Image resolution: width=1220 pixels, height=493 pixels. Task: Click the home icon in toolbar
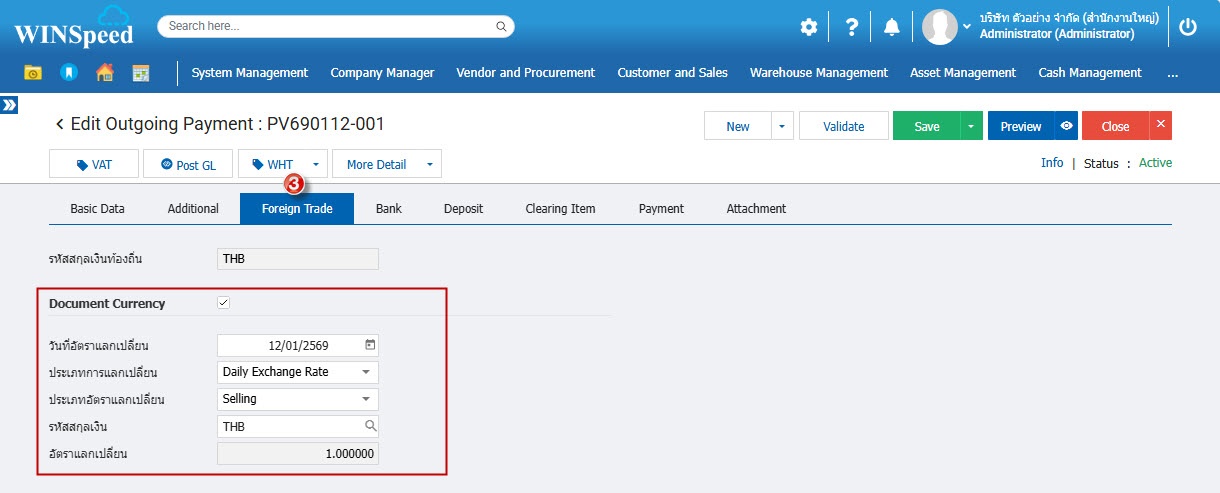[105, 73]
